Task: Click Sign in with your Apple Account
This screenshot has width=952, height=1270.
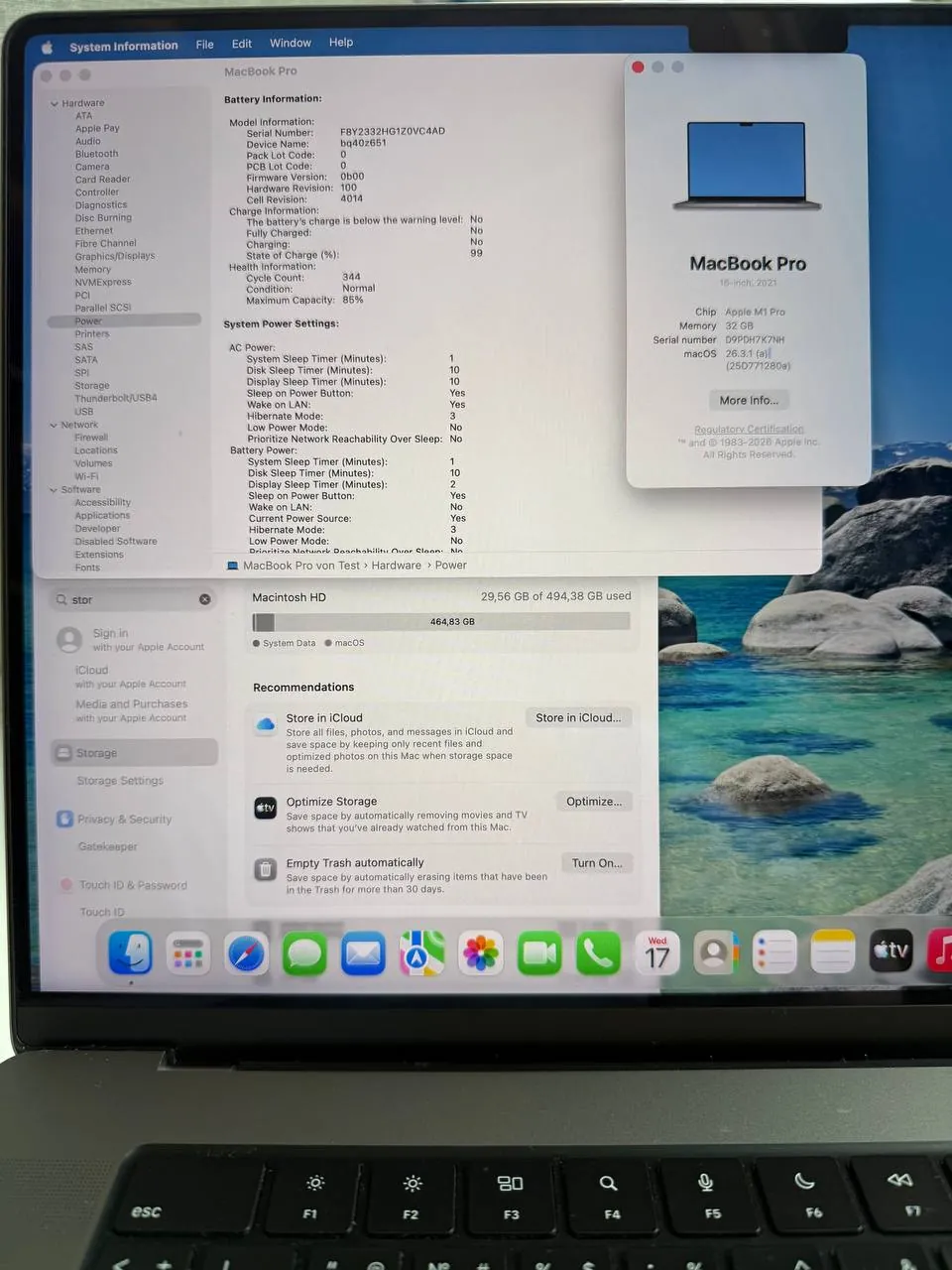Action: (x=131, y=640)
